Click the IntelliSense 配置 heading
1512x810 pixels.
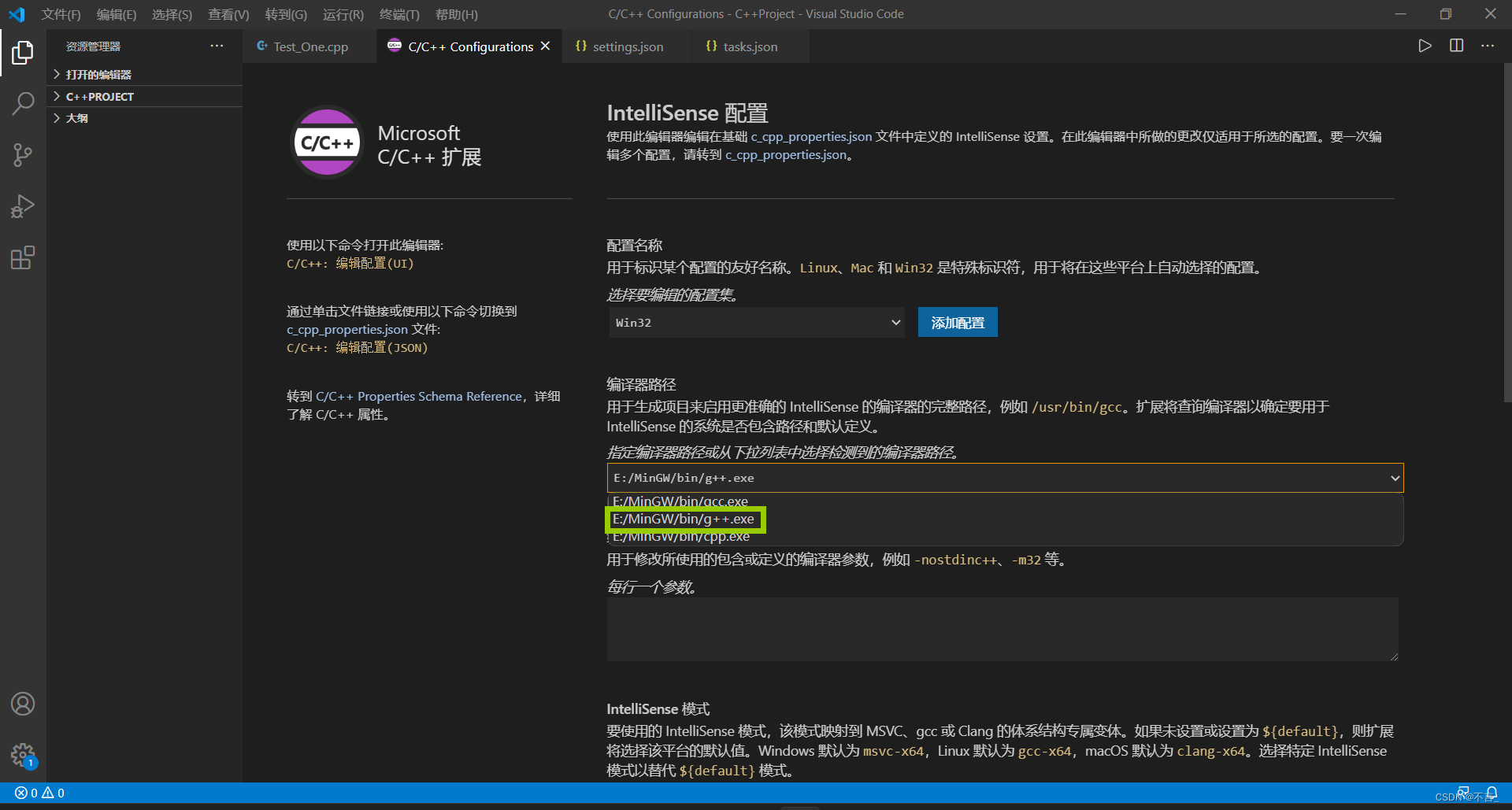pos(687,113)
